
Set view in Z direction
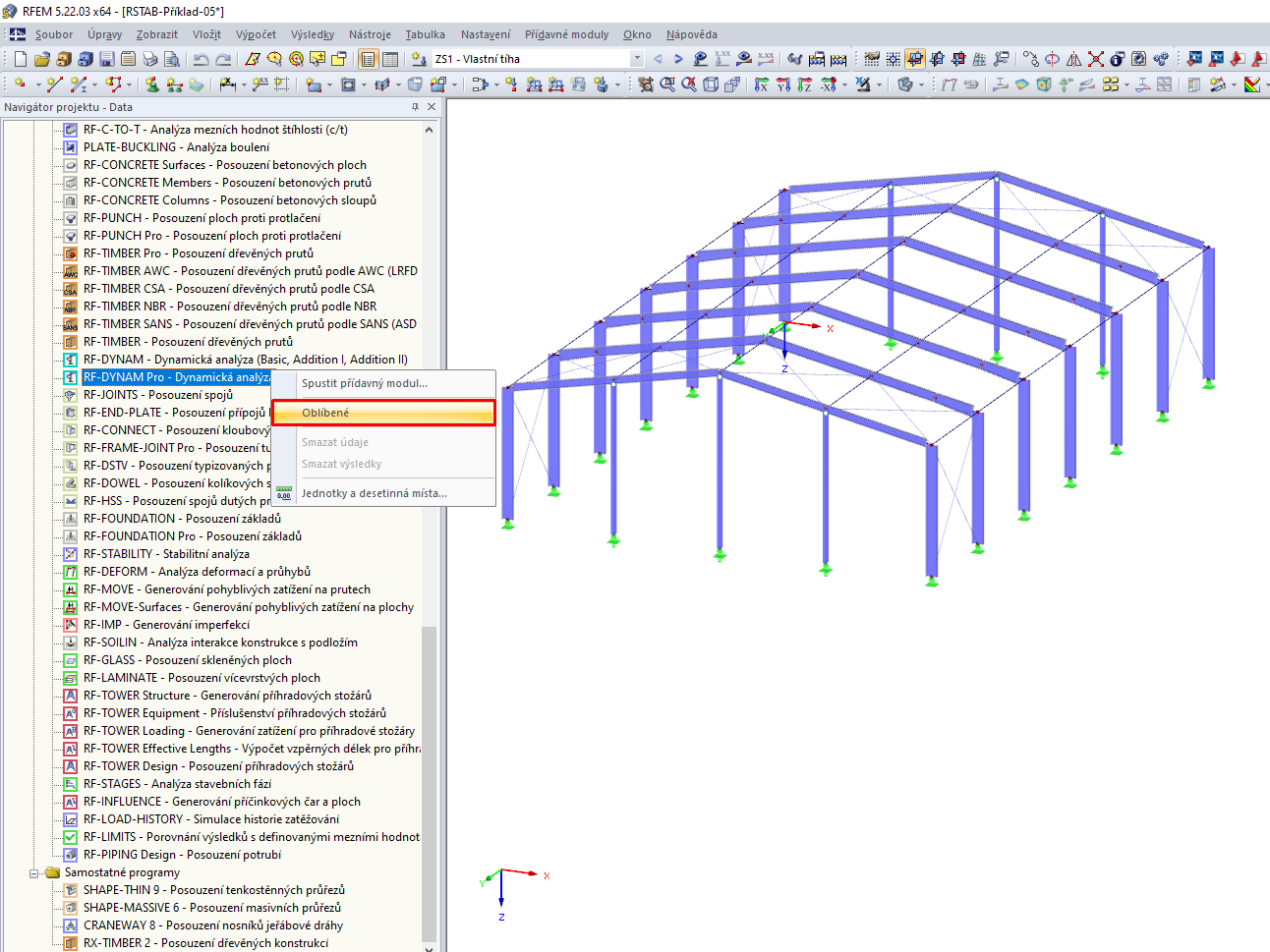pos(804,84)
